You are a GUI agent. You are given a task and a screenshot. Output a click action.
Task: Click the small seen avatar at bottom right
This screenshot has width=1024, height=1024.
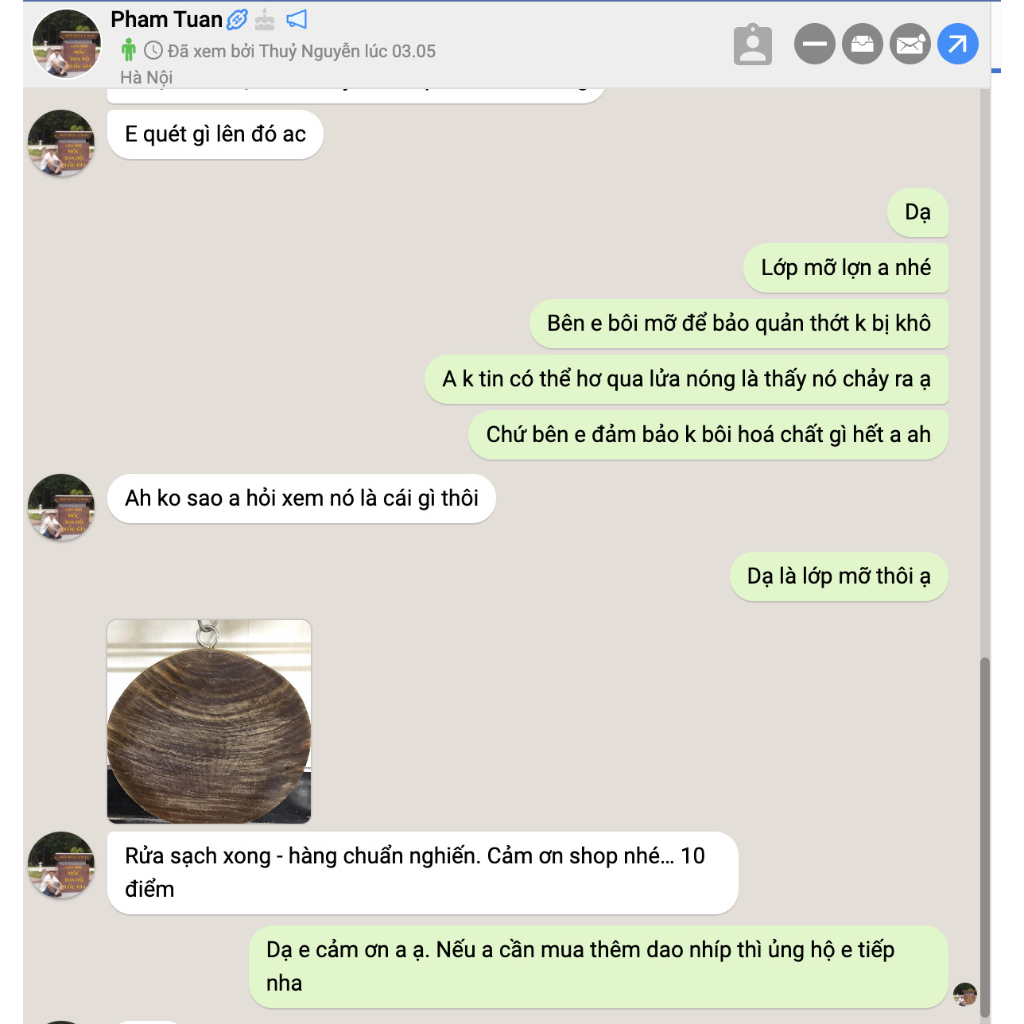click(x=965, y=995)
